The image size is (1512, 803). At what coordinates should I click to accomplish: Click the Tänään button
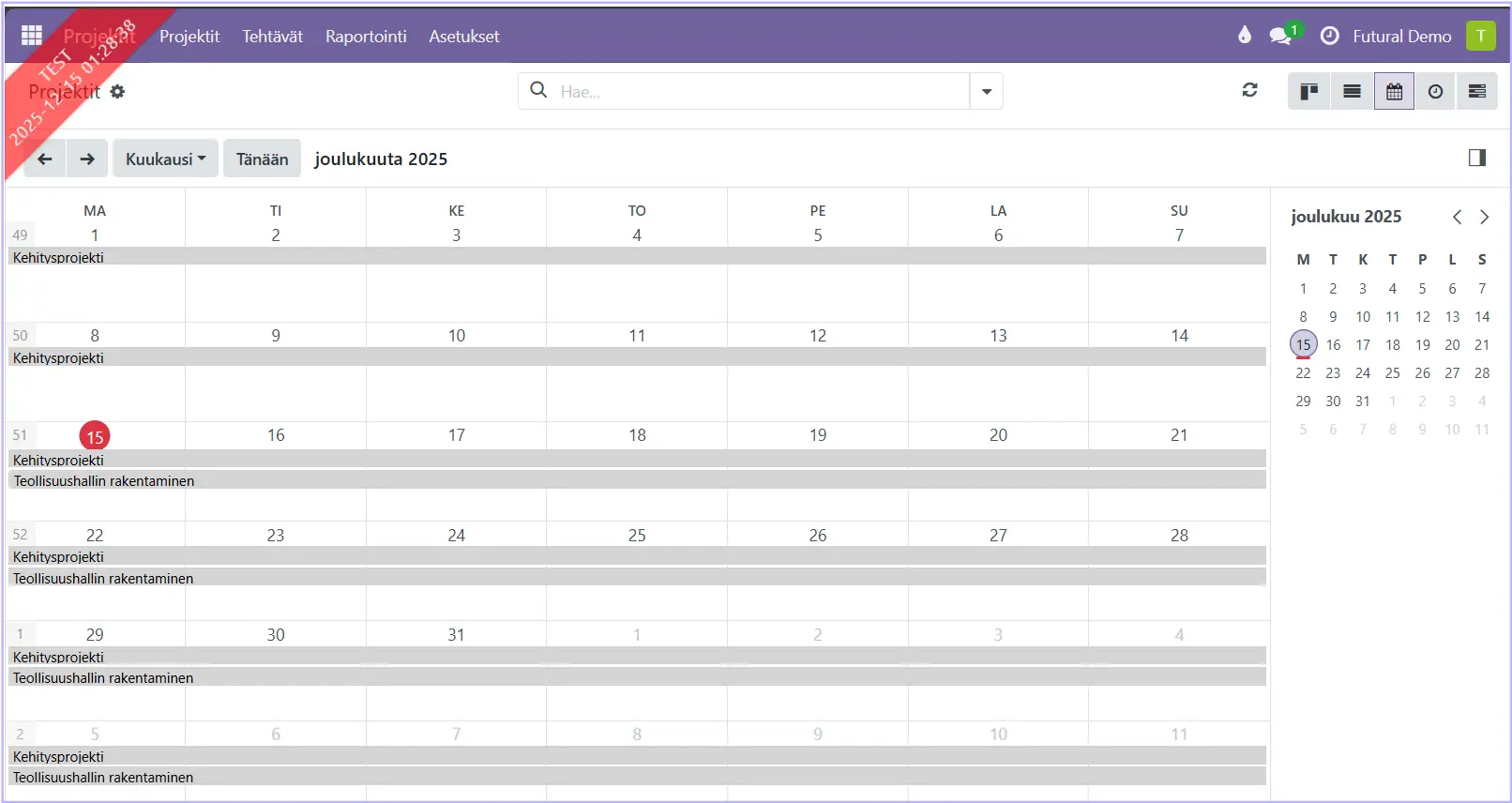coord(262,159)
